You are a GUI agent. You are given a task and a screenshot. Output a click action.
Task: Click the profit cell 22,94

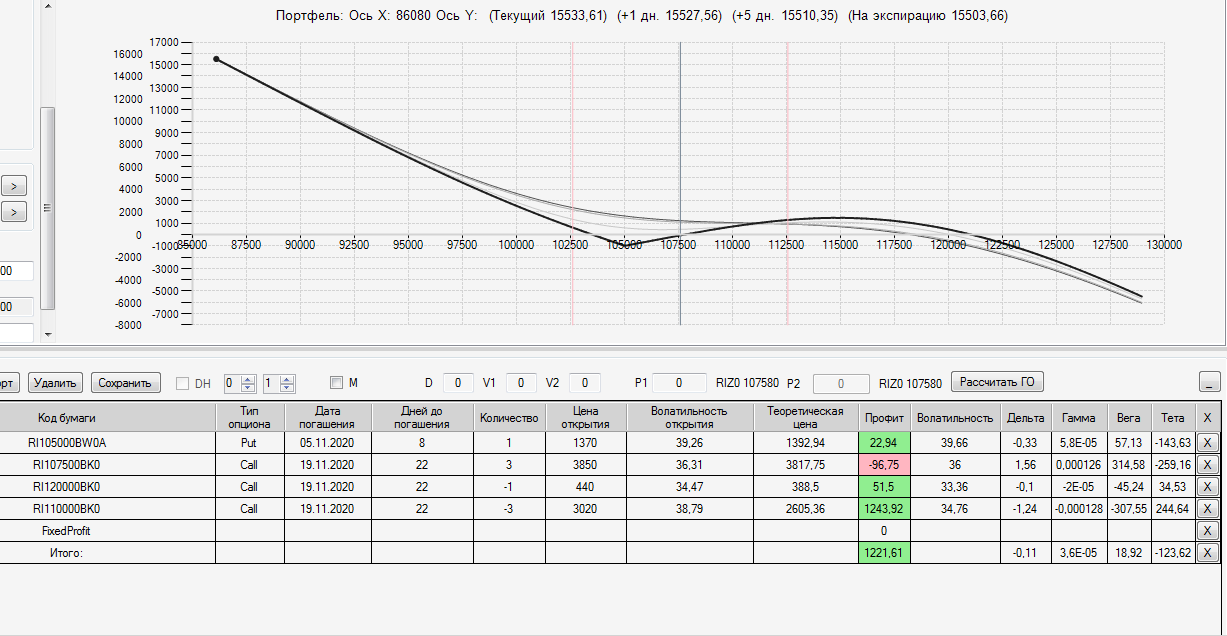tap(885, 443)
